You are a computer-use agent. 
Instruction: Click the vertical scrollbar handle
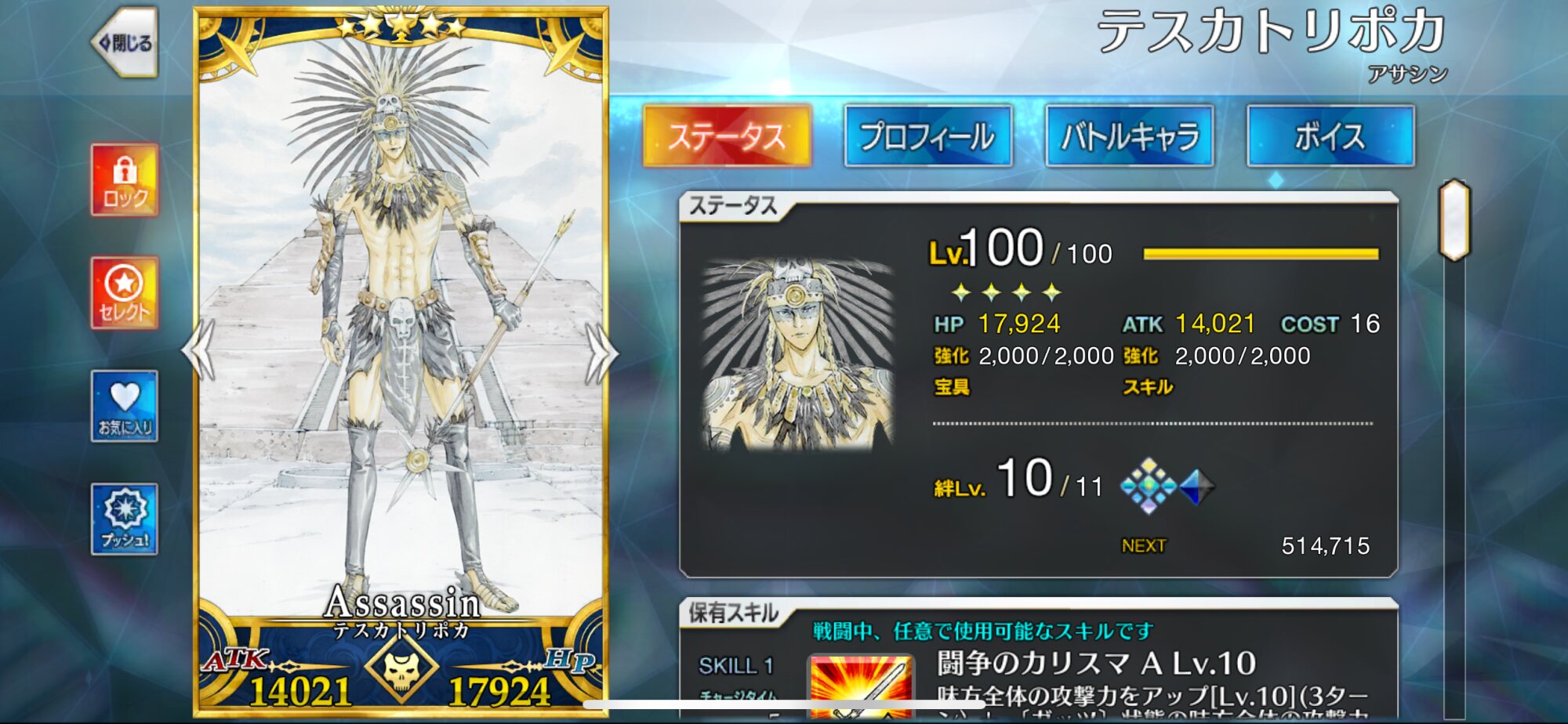(x=1454, y=220)
